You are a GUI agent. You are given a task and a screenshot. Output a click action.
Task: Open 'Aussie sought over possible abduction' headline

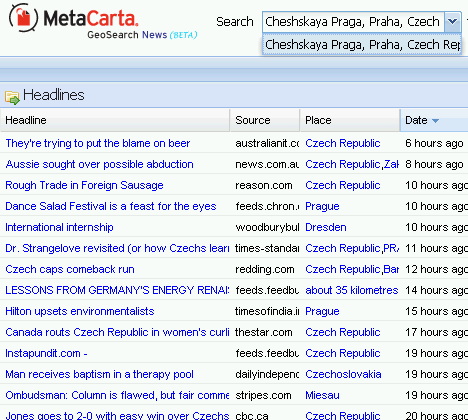(99, 164)
